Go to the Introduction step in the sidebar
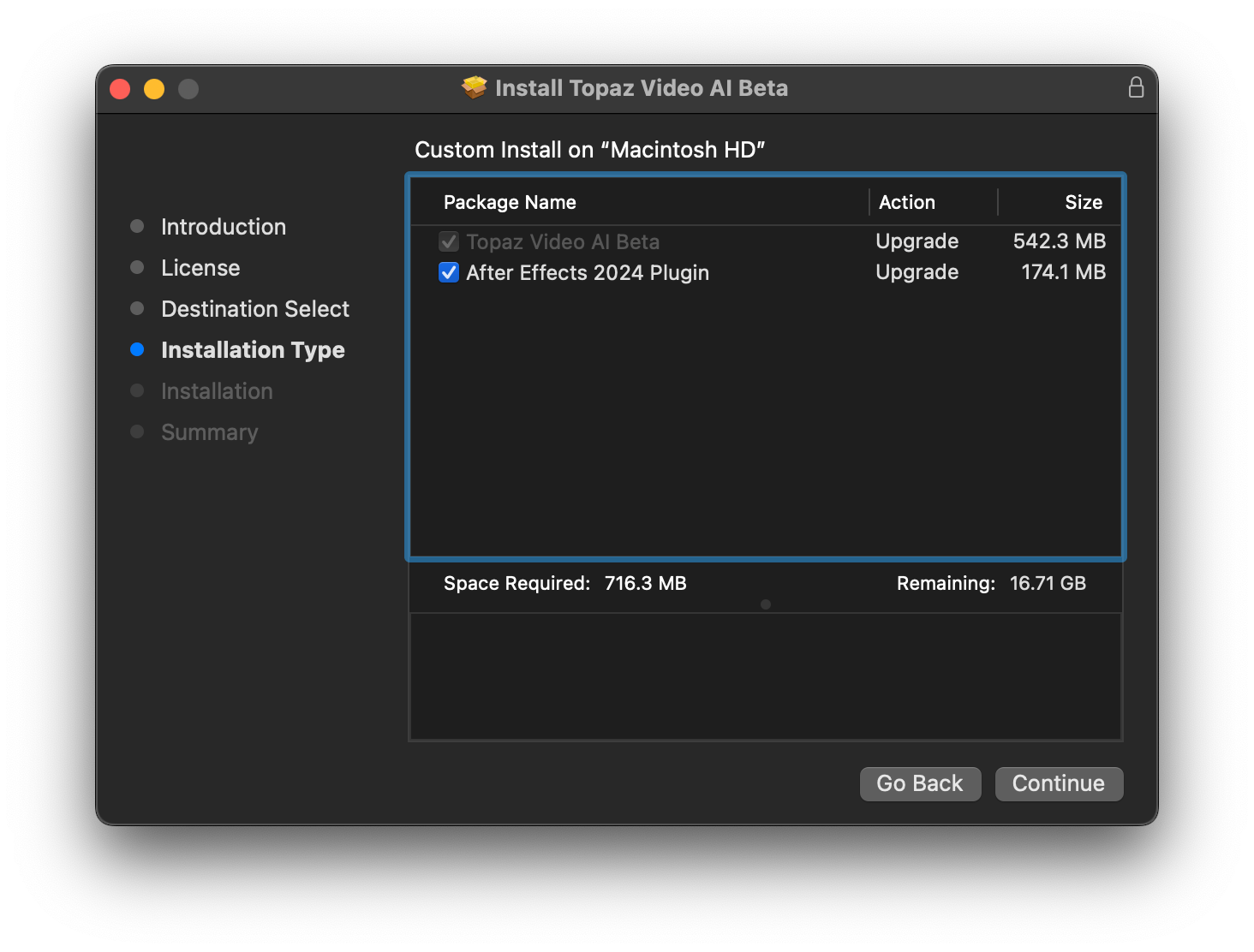The width and height of the screenshot is (1254, 952). point(223,227)
